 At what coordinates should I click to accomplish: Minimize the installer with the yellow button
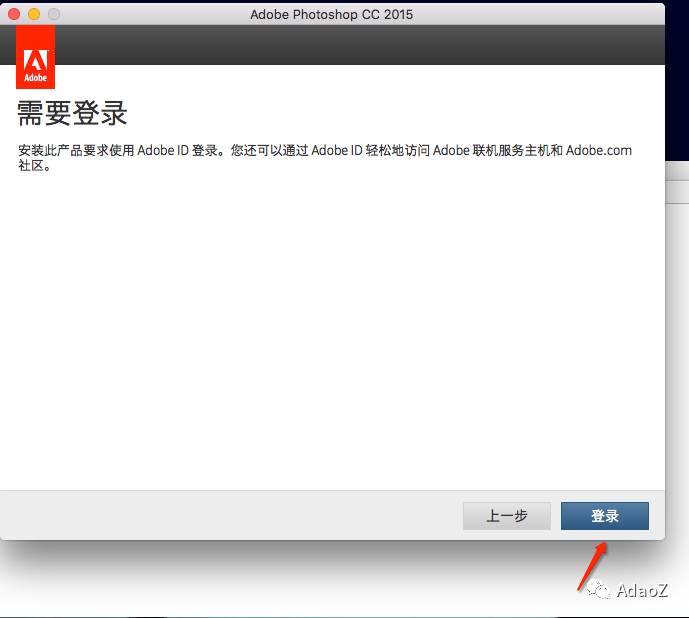click(x=34, y=14)
